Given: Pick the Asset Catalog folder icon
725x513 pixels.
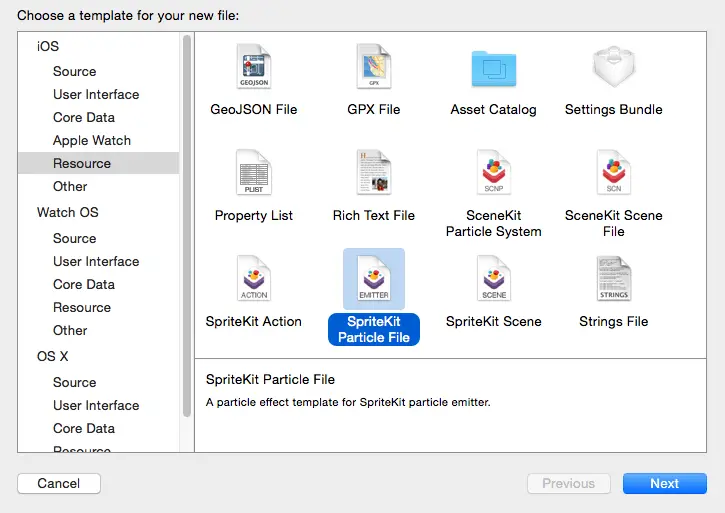Looking at the screenshot, I should (493, 68).
